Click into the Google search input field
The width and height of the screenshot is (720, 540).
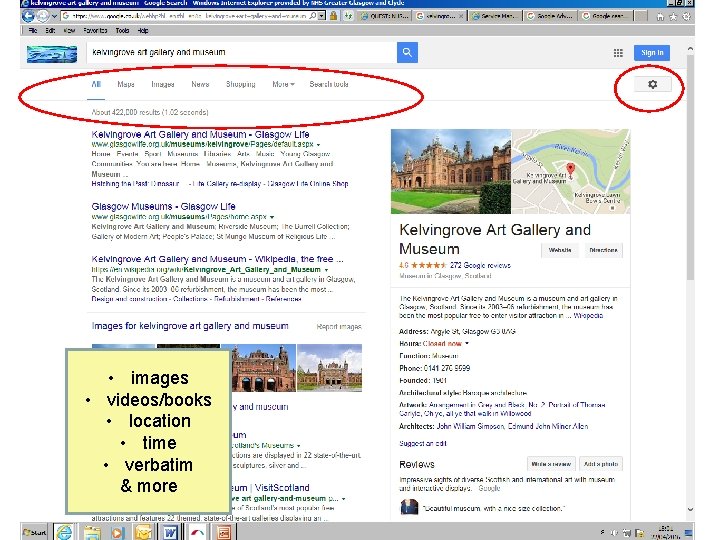tap(242, 52)
